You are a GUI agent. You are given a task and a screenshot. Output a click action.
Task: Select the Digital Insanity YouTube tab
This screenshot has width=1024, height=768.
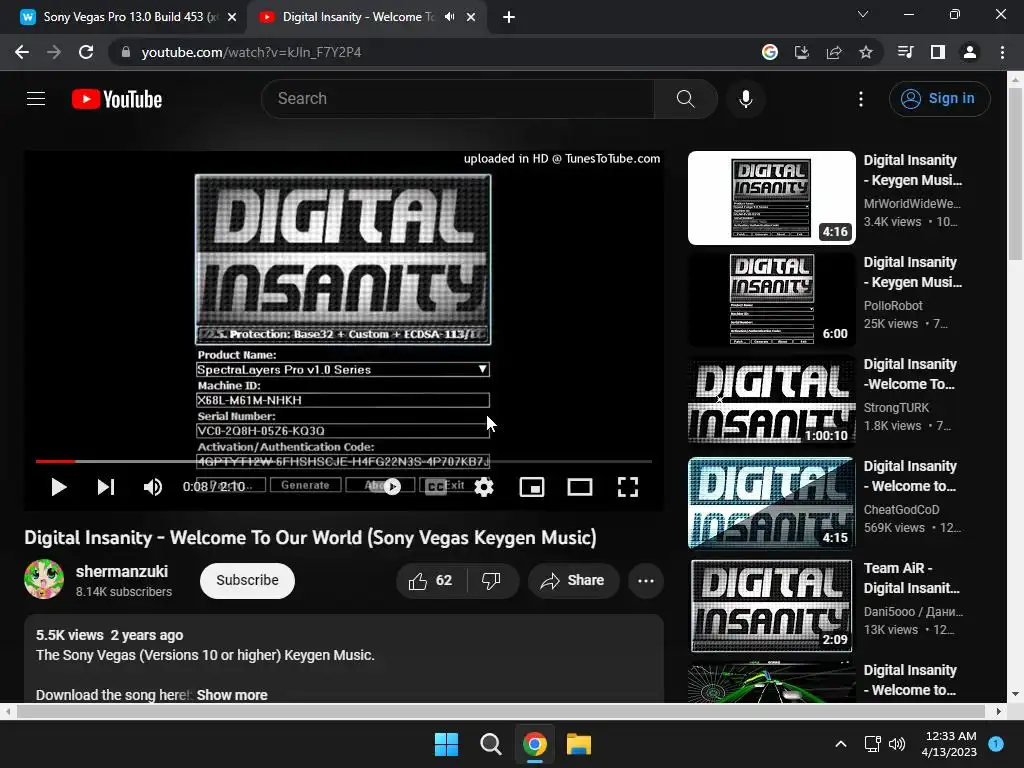point(356,17)
